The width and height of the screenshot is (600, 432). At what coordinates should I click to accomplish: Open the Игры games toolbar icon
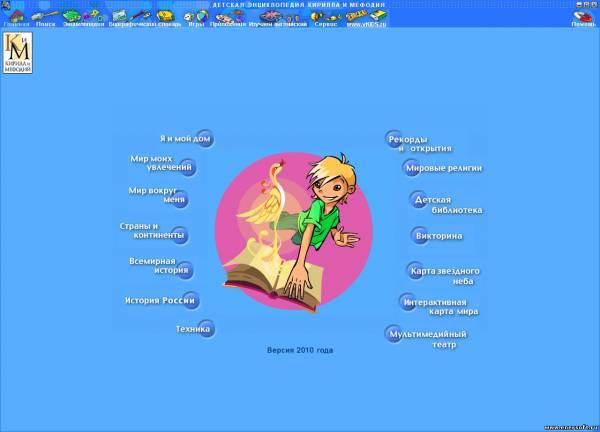196,18
